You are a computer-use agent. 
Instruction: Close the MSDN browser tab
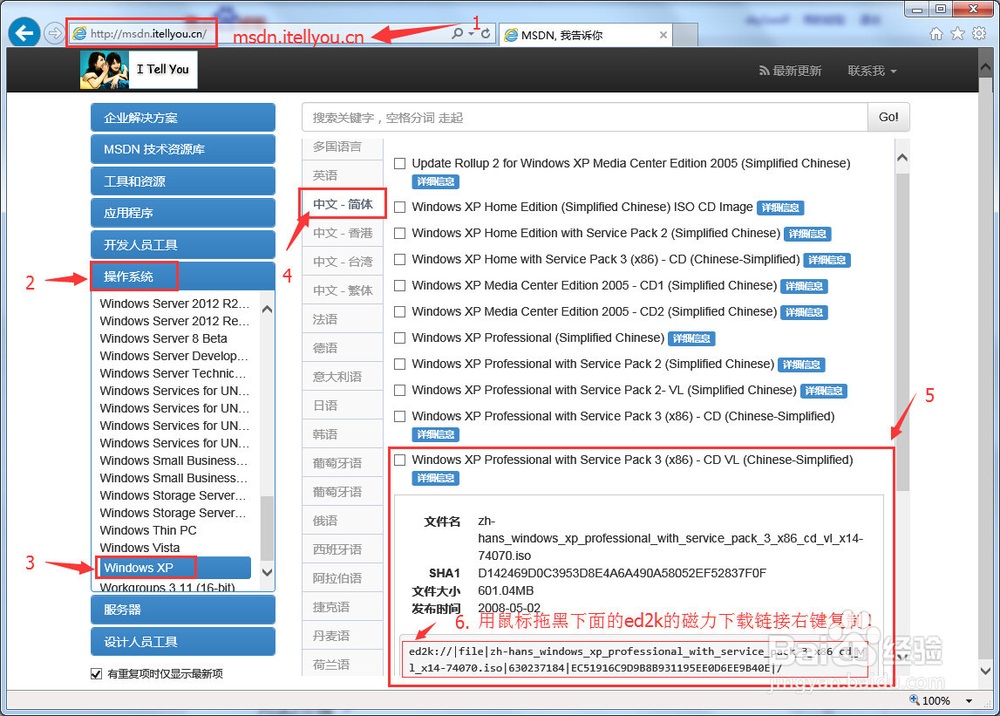[663, 35]
